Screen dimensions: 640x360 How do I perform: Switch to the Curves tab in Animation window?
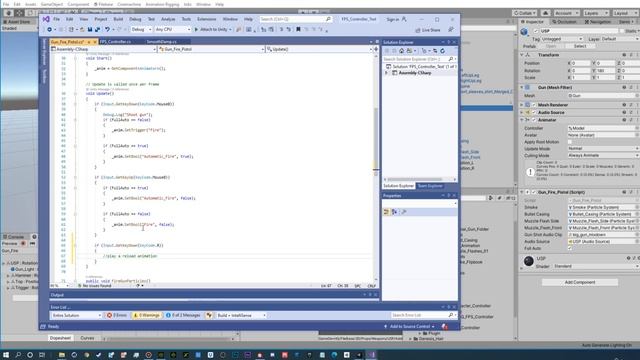pyautogui.click(x=87, y=338)
